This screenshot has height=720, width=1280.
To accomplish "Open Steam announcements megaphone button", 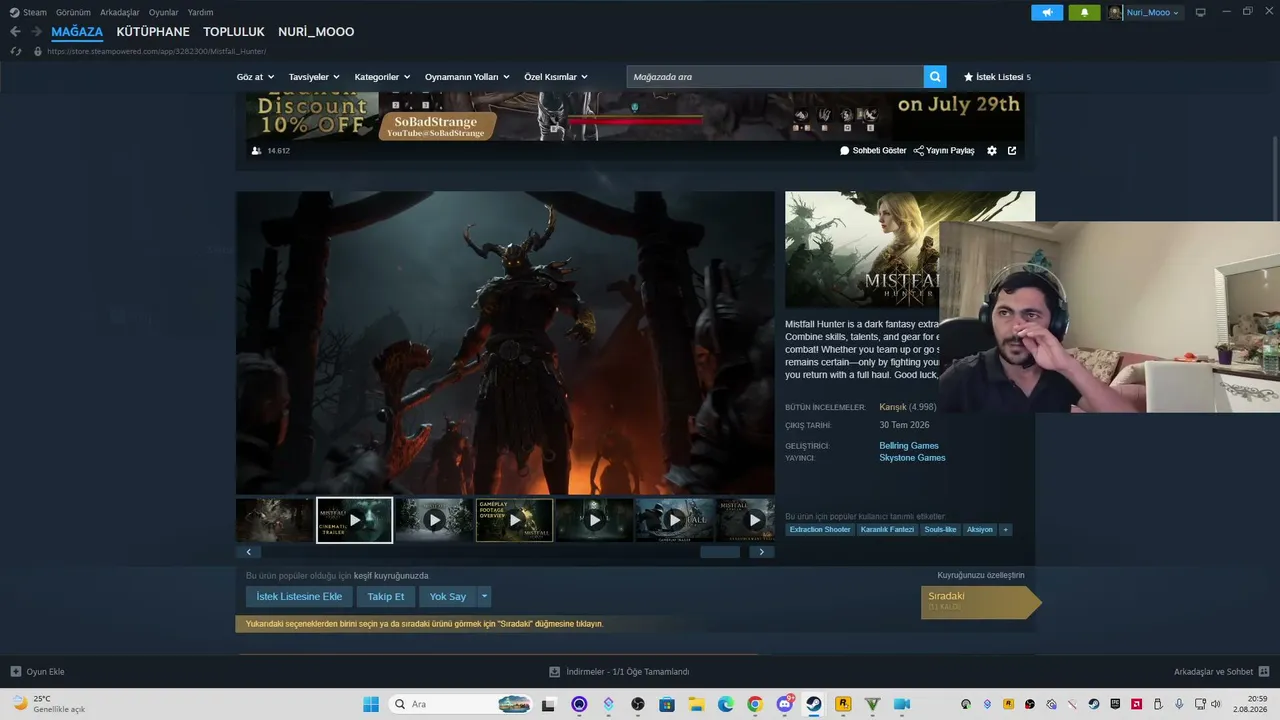I will (x=1047, y=12).
